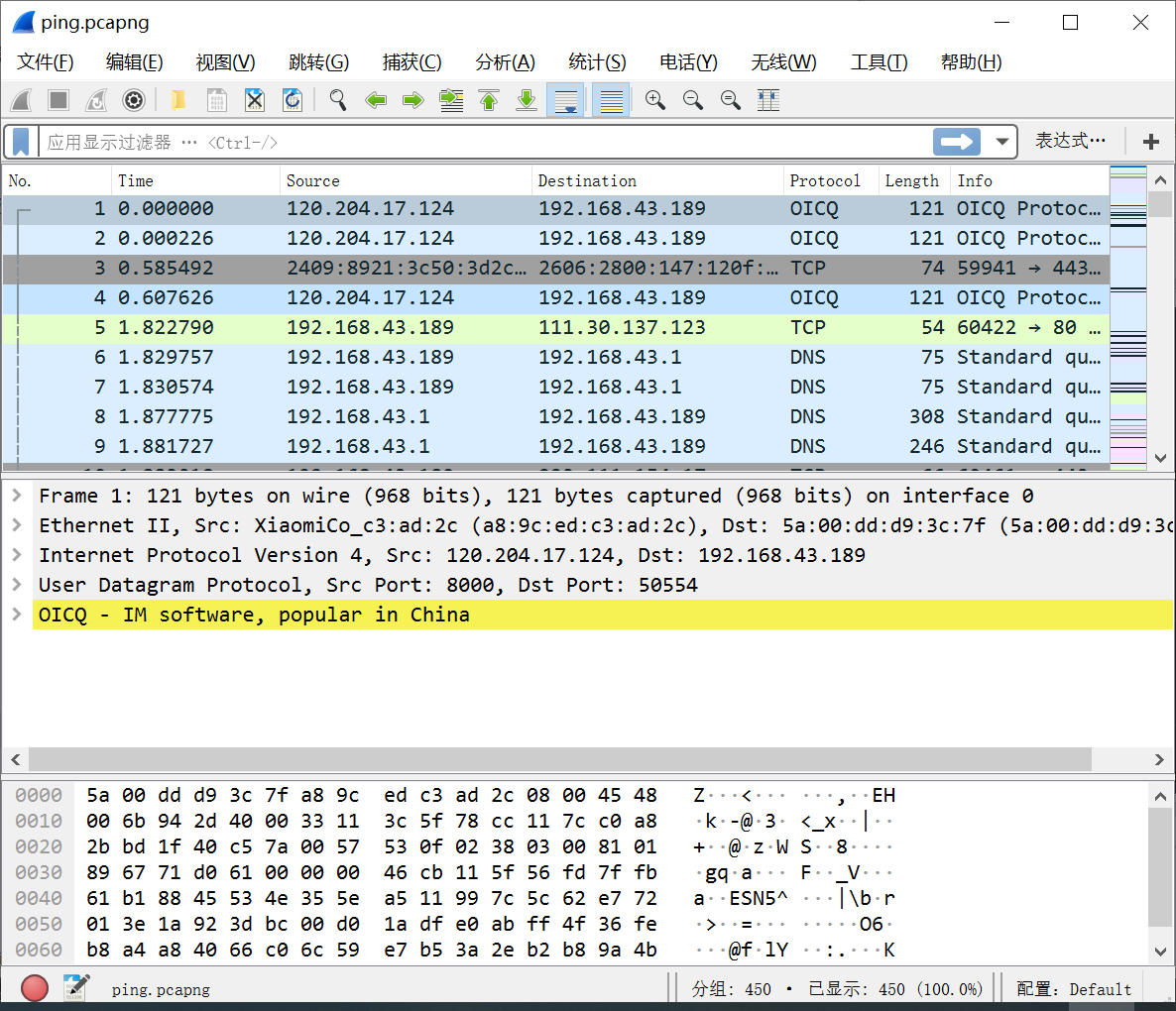The height and width of the screenshot is (1011, 1176).
Task: Go to the first packet
Action: click(489, 99)
